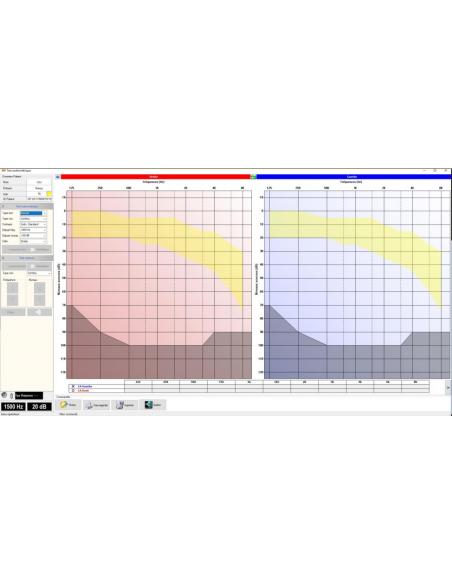Click the Données Patient panel title
Image resolution: width=452 pixels, height=584 pixels.
pyautogui.click(x=12, y=176)
